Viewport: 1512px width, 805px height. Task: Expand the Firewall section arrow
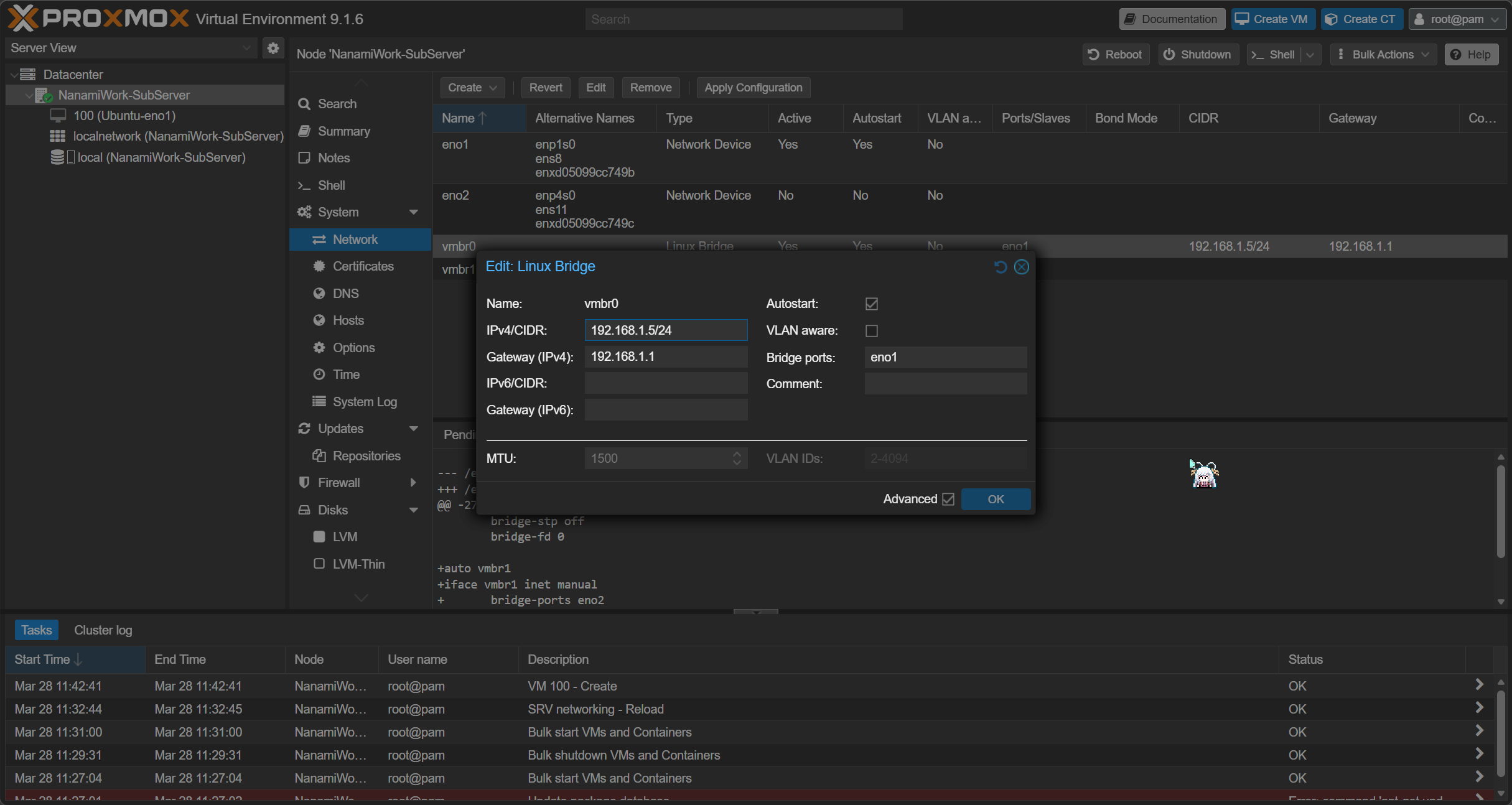[x=413, y=483]
